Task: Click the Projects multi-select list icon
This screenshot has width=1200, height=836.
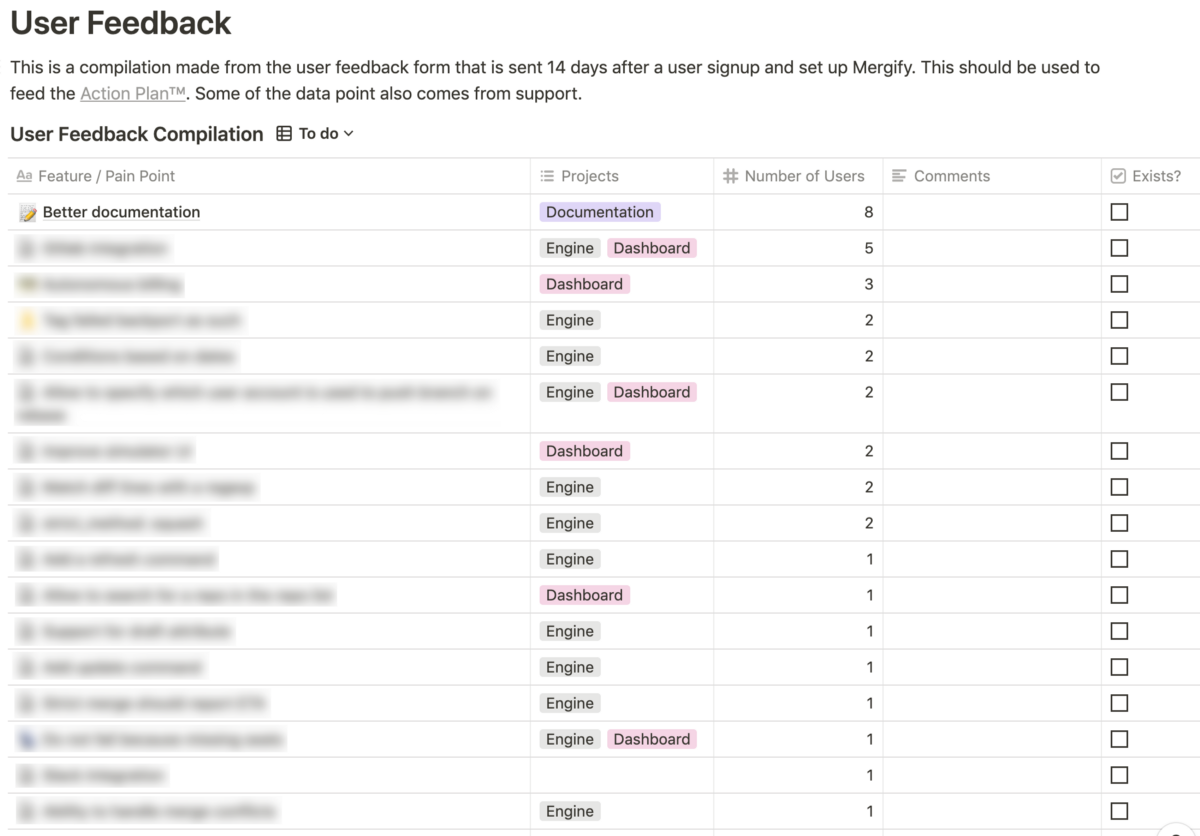Action: [547, 176]
